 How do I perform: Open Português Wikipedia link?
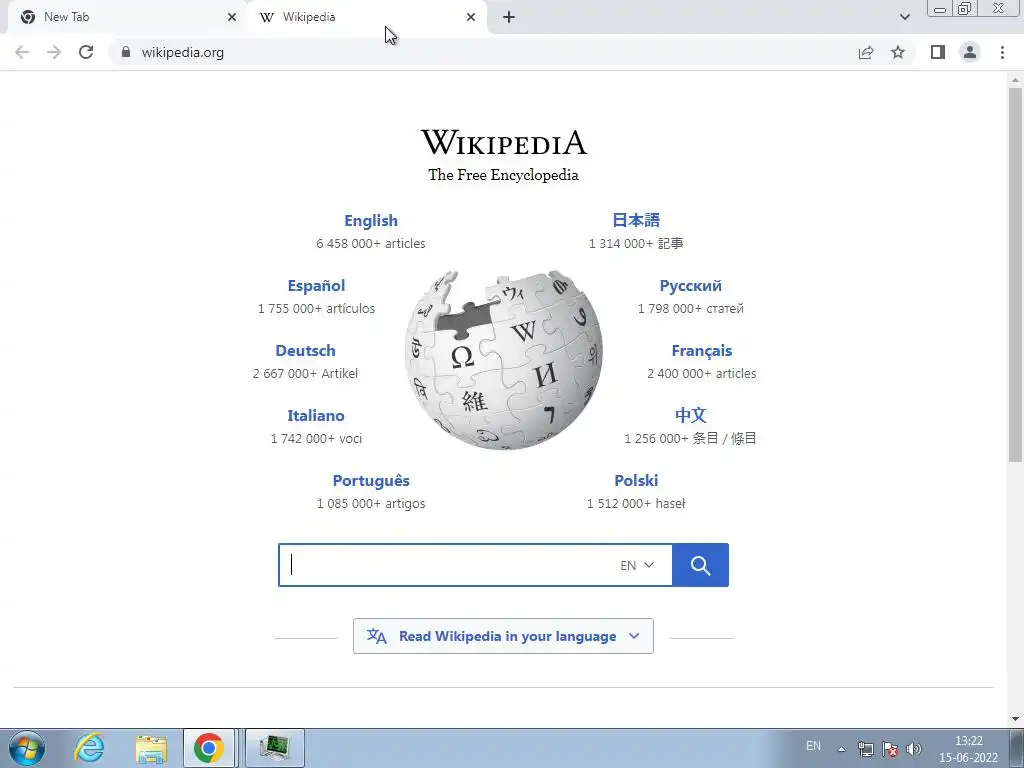click(x=371, y=481)
